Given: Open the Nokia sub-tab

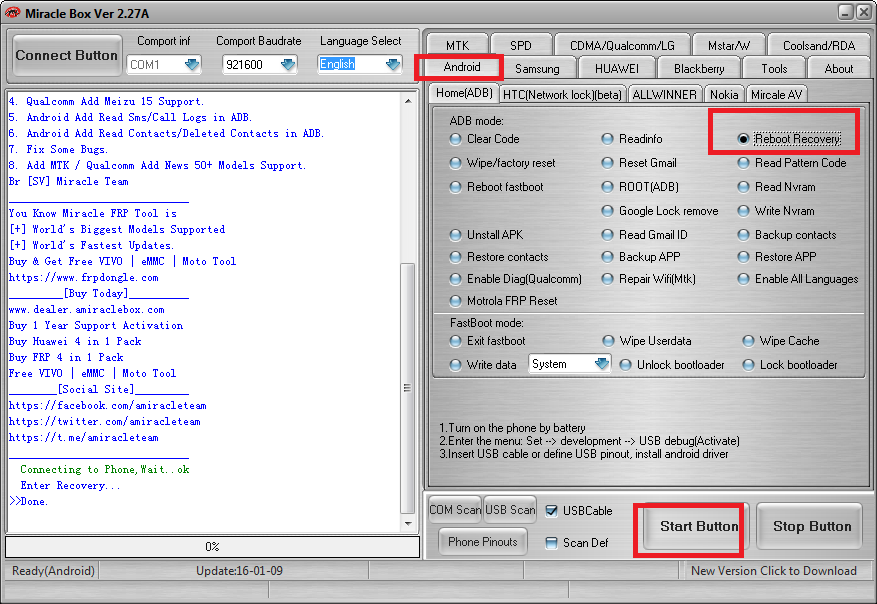Looking at the screenshot, I should coord(724,95).
